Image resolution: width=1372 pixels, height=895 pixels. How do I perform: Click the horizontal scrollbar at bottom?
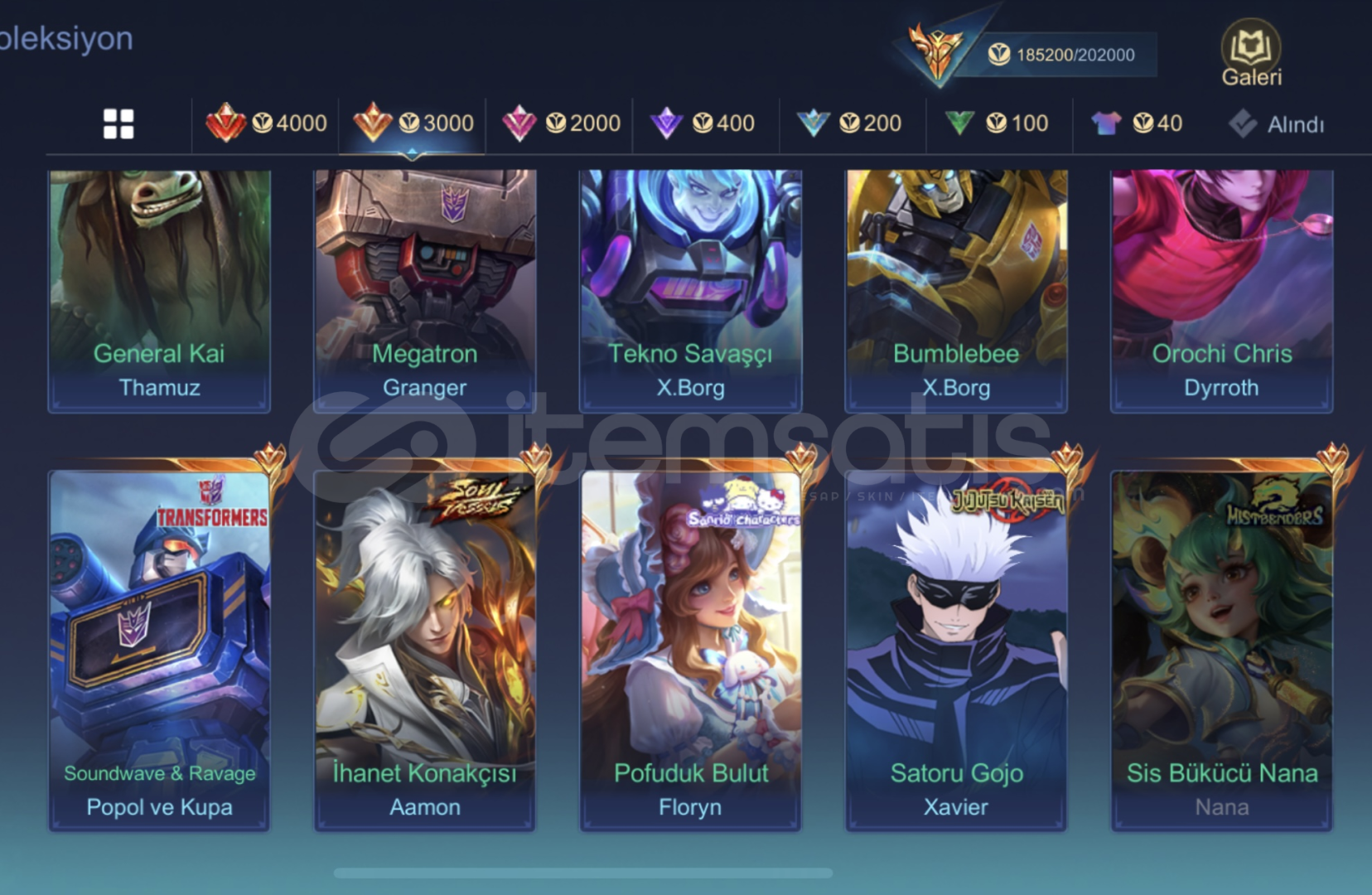tap(583, 873)
